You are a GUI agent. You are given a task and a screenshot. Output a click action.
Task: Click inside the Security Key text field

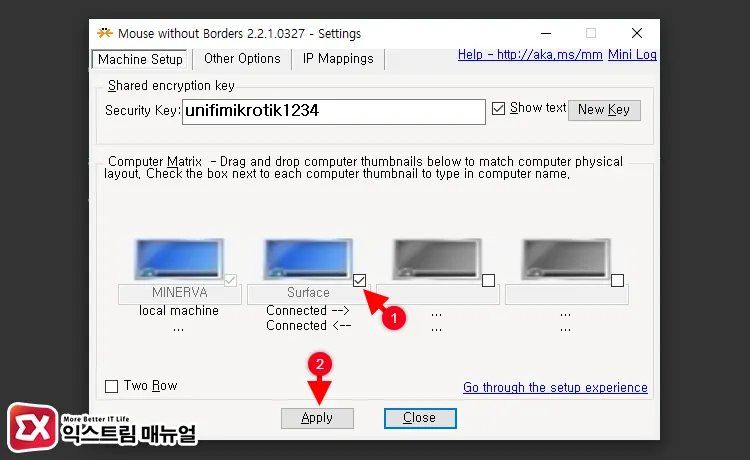tap(333, 111)
